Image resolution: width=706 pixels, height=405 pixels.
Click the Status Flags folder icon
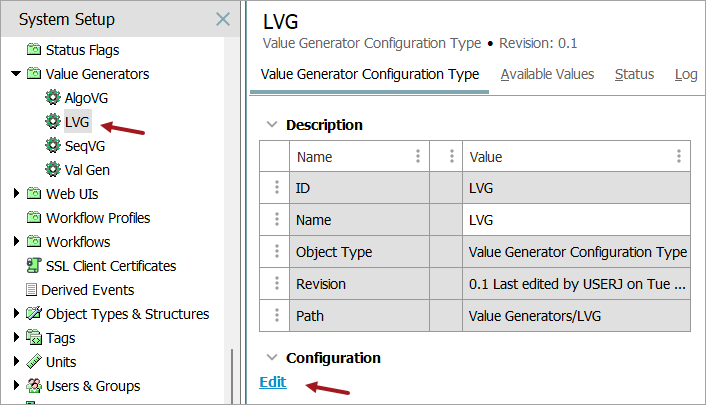click(34, 49)
